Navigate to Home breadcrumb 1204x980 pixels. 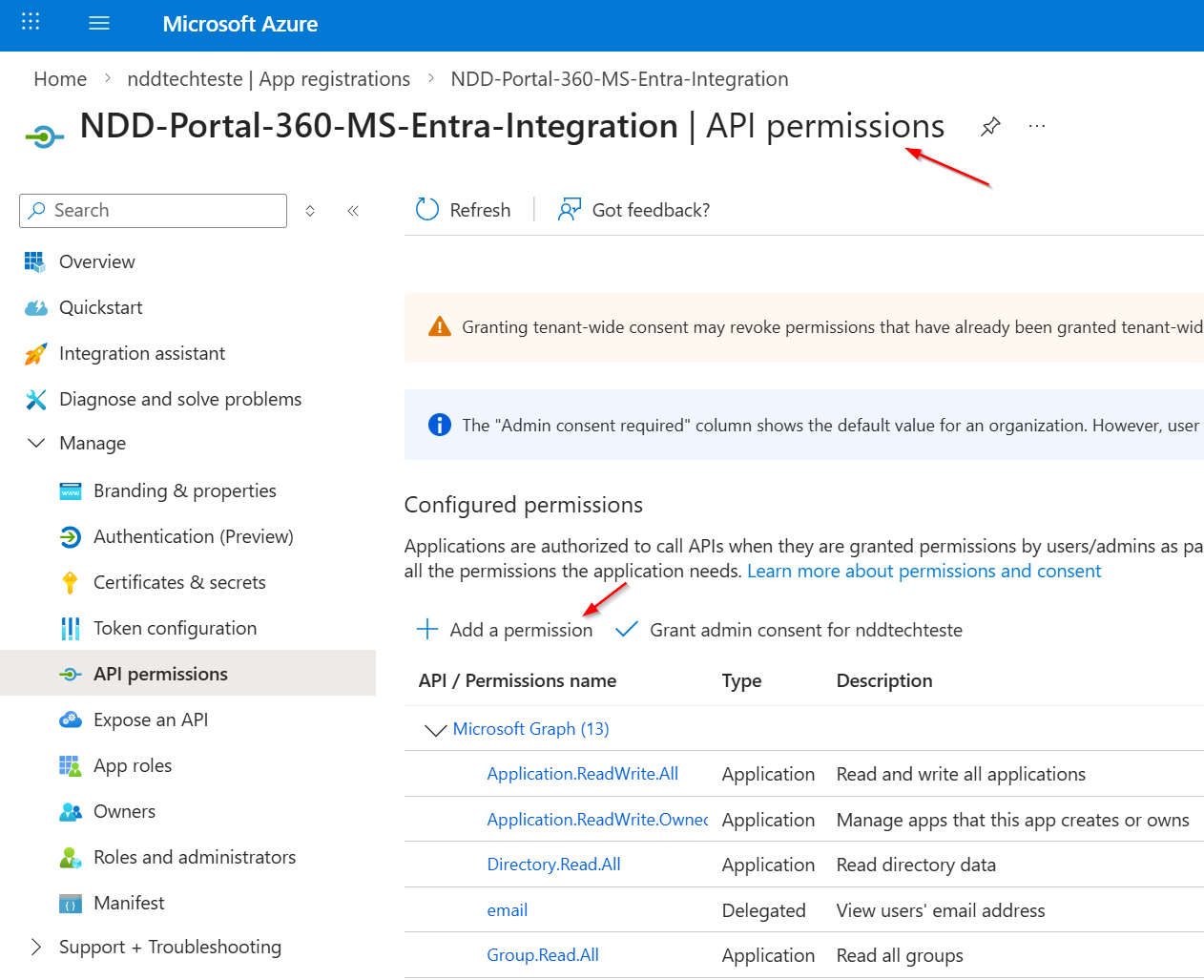point(60,79)
